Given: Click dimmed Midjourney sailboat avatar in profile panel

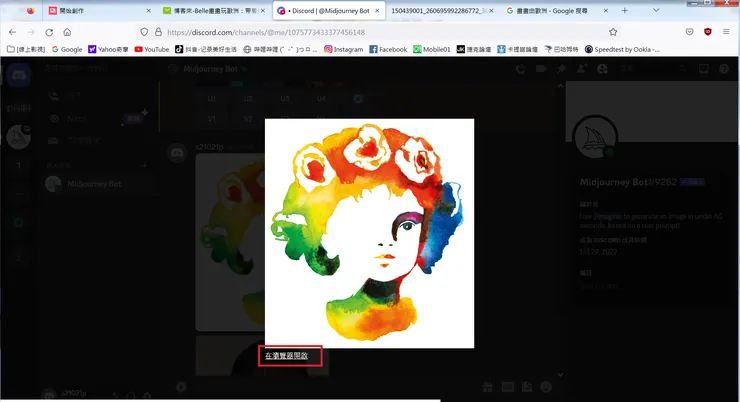Looking at the screenshot, I should 595,138.
